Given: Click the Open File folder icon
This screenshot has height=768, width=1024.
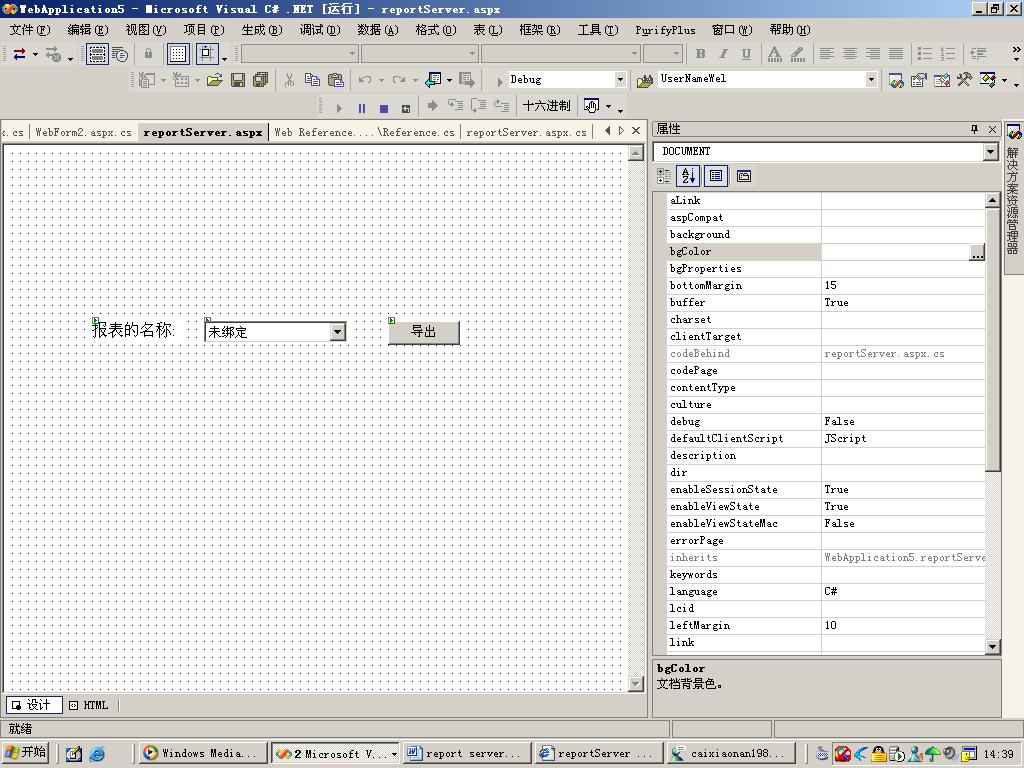Looking at the screenshot, I should (x=215, y=80).
